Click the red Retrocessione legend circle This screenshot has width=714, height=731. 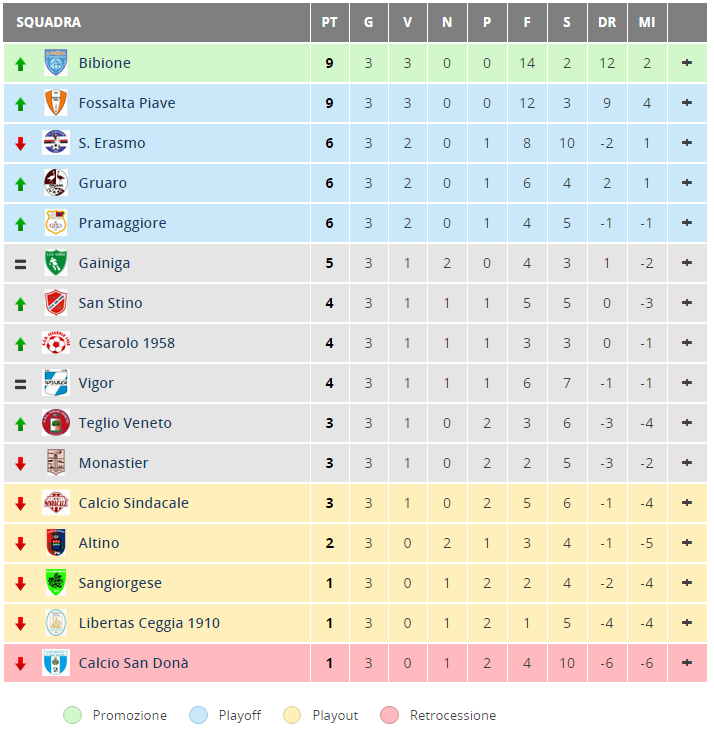click(390, 715)
